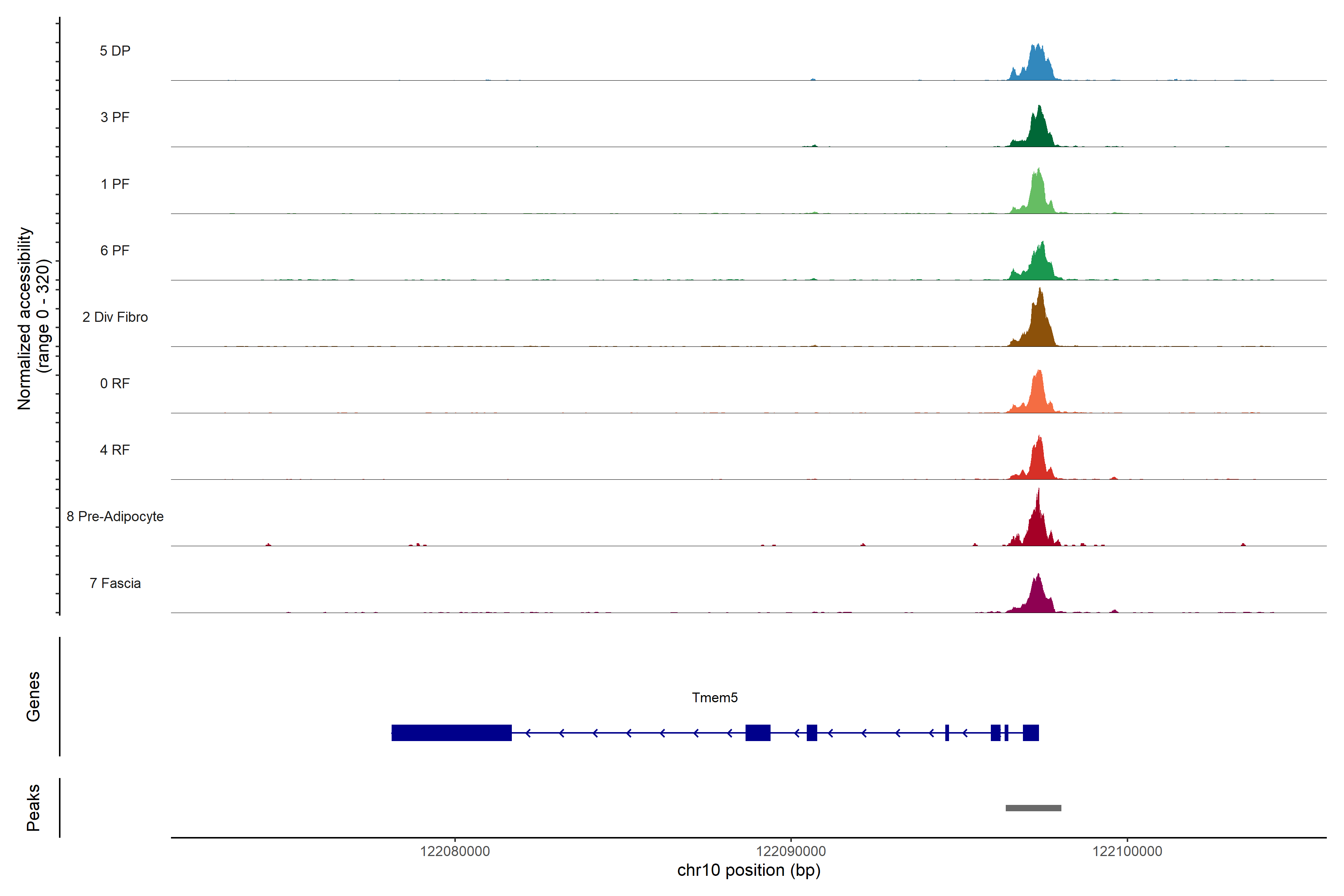Click the 3 PF track label
Viewport: 1344px width, 896px height.
(115, 117)
